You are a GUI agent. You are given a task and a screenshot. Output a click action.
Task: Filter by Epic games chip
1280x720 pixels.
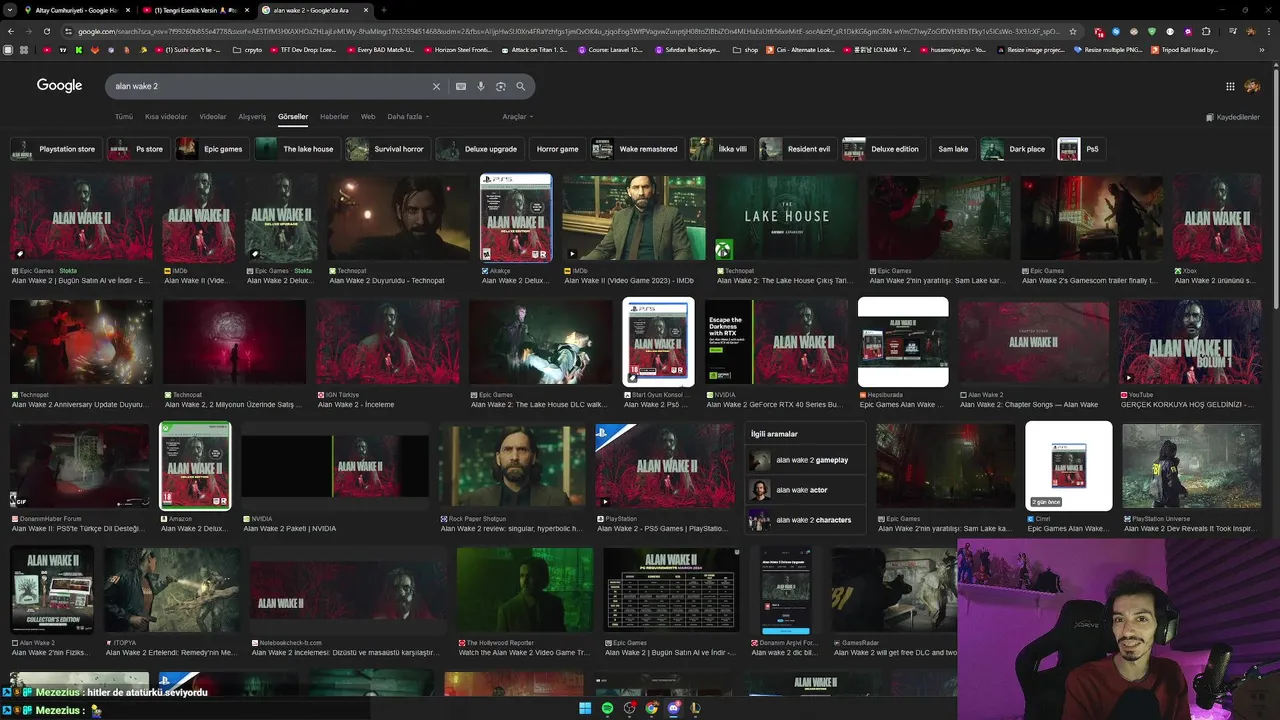(211, 149)
